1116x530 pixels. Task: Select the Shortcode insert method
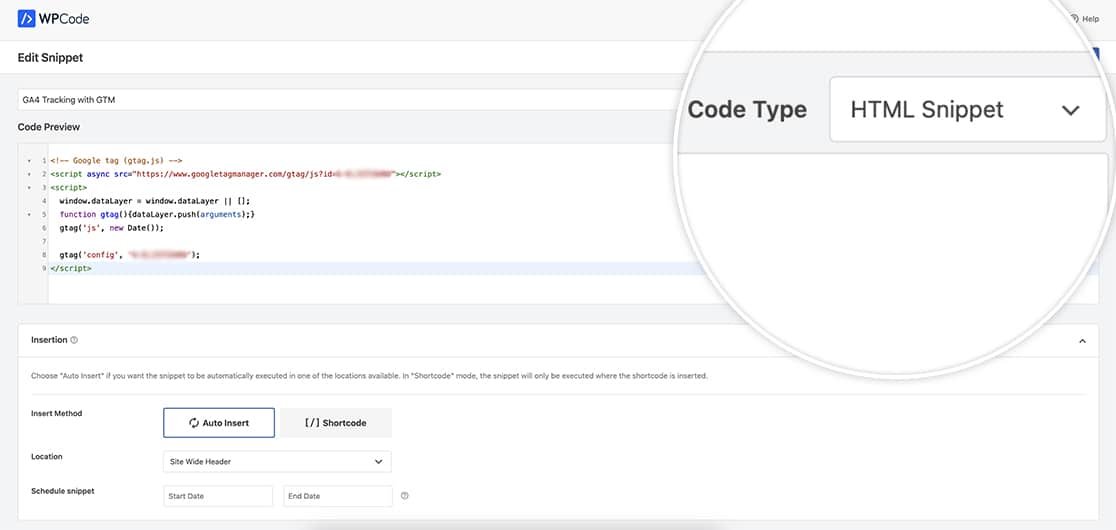pyautogui.click(x=335, y=423)
